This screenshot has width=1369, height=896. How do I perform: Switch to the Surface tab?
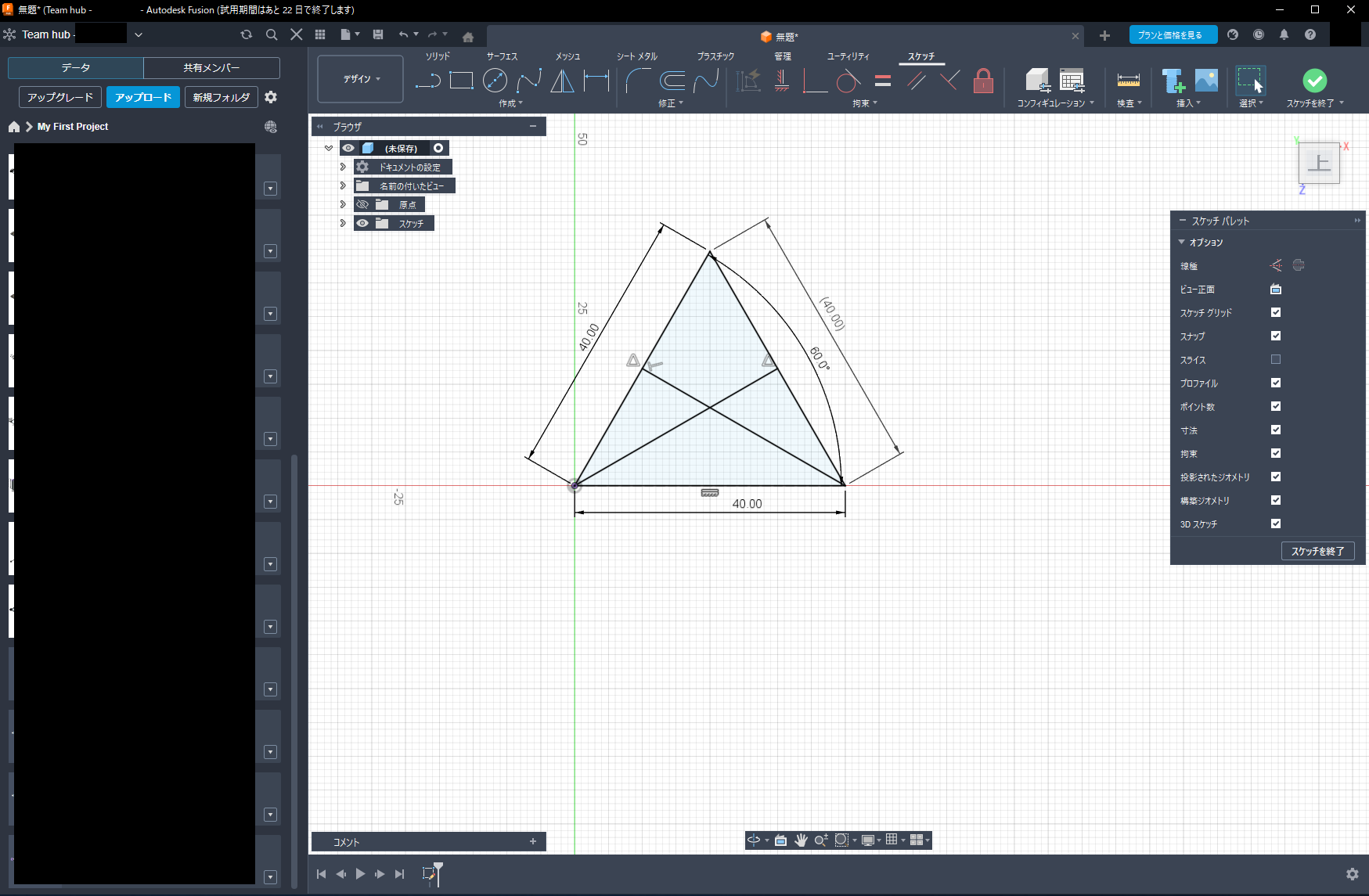click(x=502, y=56)
